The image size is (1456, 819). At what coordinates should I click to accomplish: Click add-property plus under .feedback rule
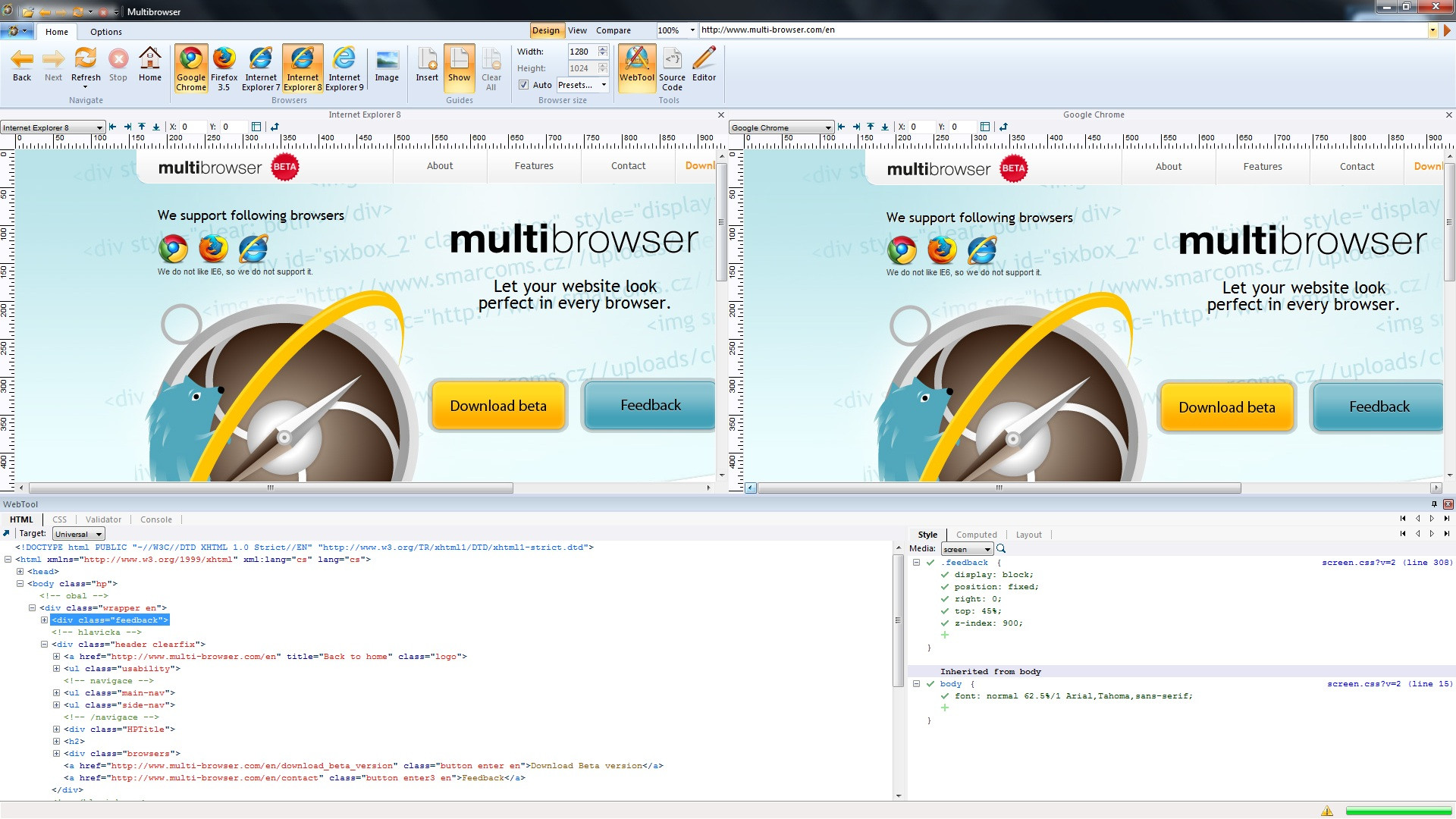point(945,635)
